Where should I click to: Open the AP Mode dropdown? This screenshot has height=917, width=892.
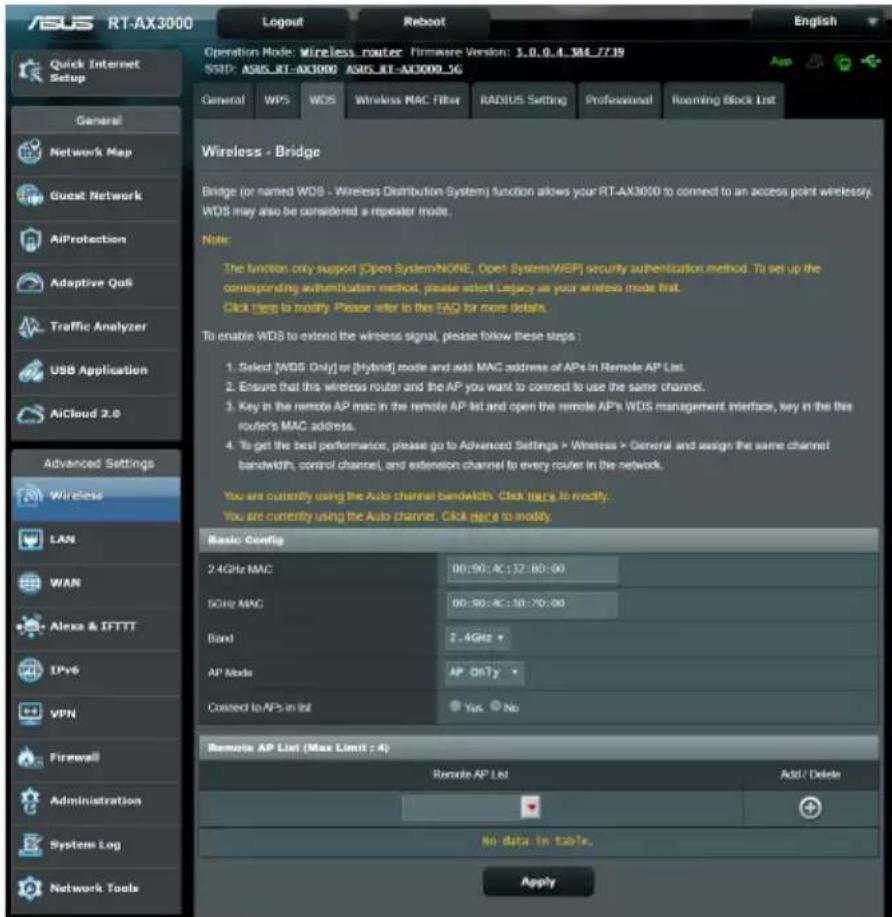484,673
